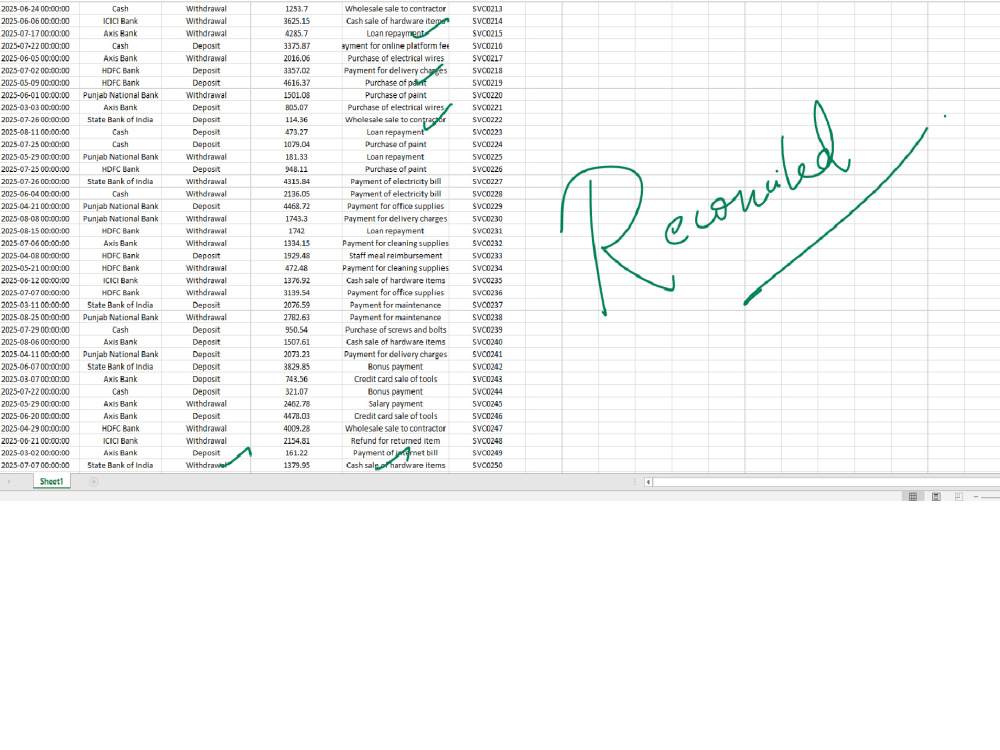Select 'Withdrawal' in row SVC0230
Screen dimensions: 1000x750
[x=206, y=219]
